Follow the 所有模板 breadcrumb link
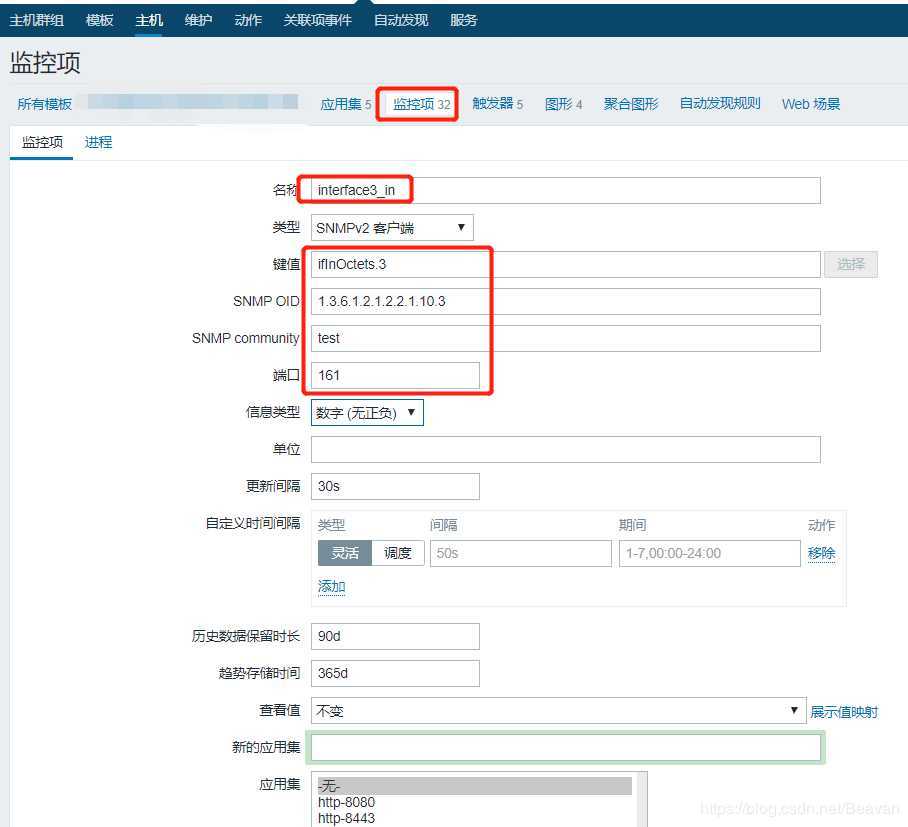The height and width of the screenshot is (827, 908). [45, 104]
